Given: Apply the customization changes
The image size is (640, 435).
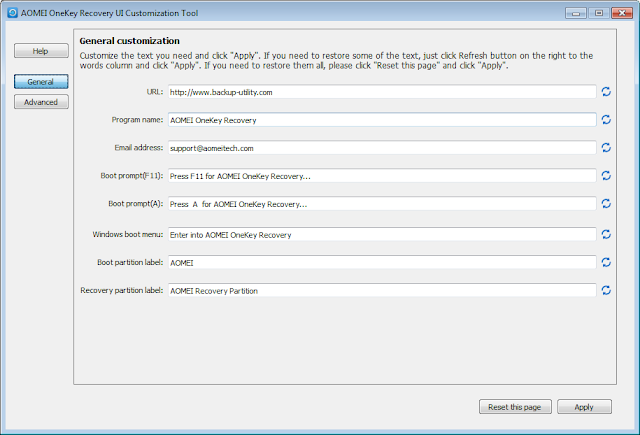Looking at the screenshot, I should coord(584,407).
